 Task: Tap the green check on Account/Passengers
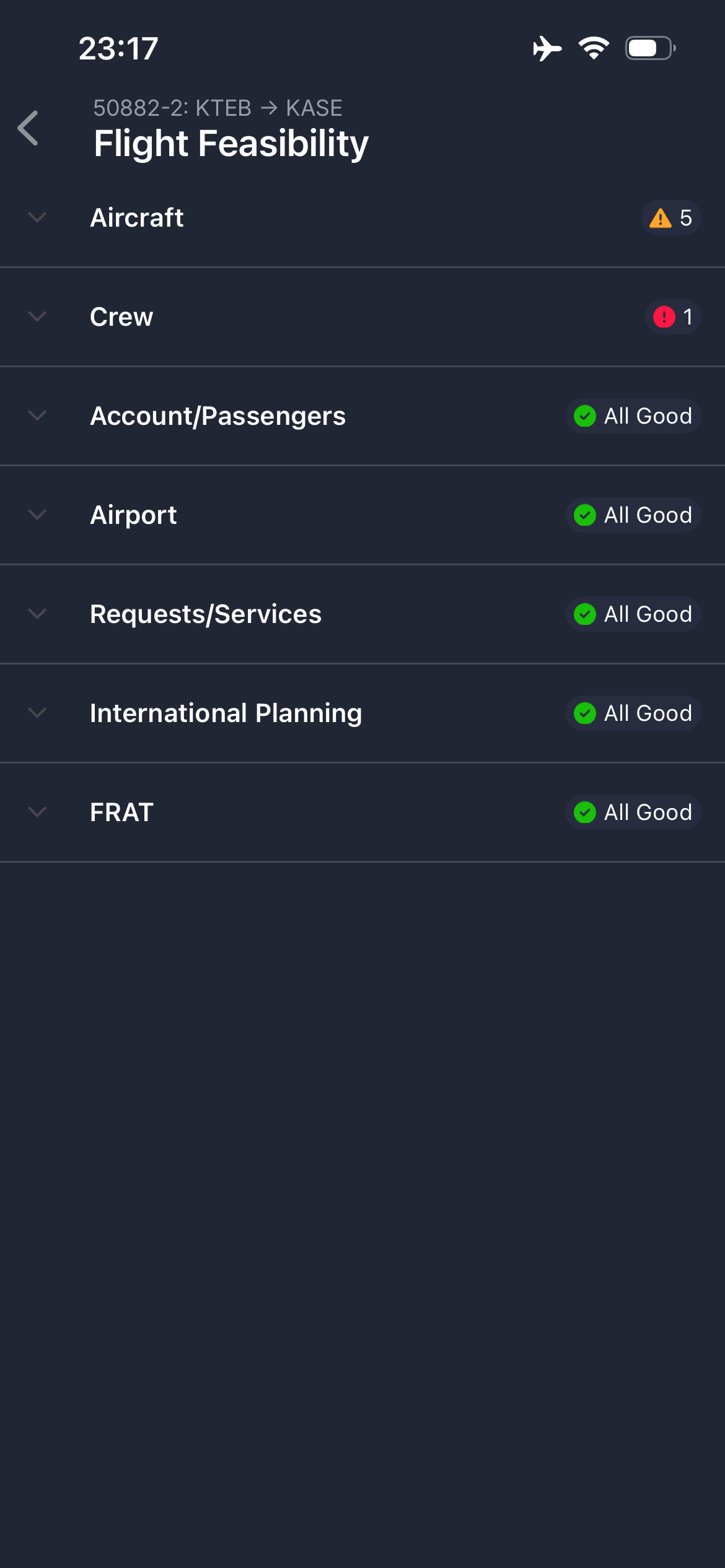[585, 416]
